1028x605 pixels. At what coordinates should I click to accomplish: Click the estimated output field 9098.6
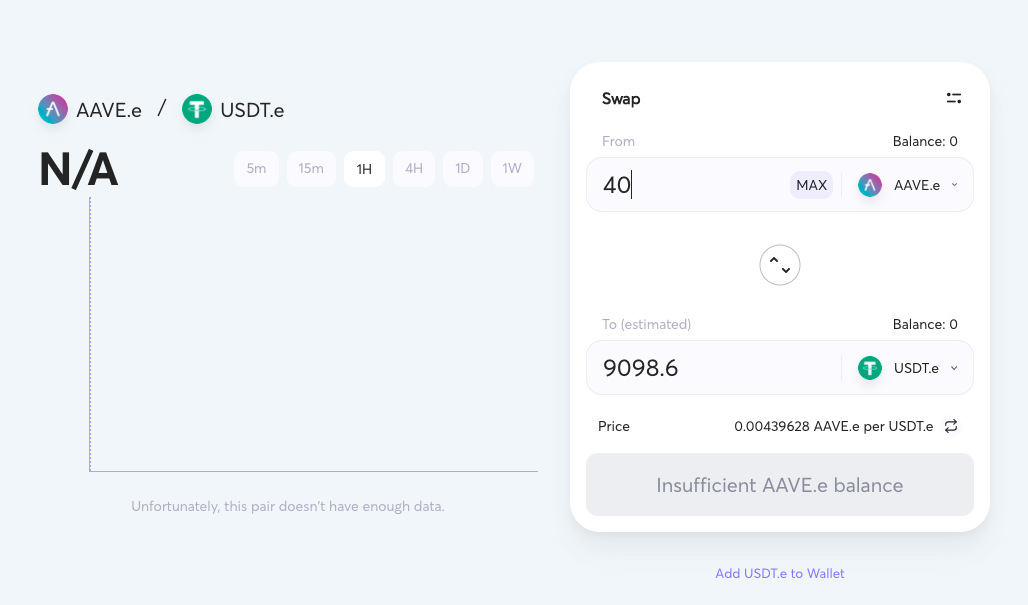(x=715, y=368)
